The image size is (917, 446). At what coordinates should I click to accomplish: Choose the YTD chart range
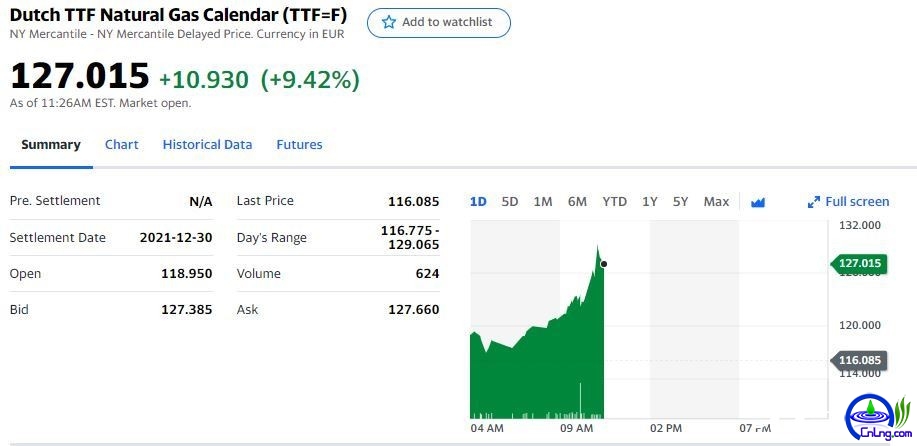pyautogui.click(x=614, y=202)
